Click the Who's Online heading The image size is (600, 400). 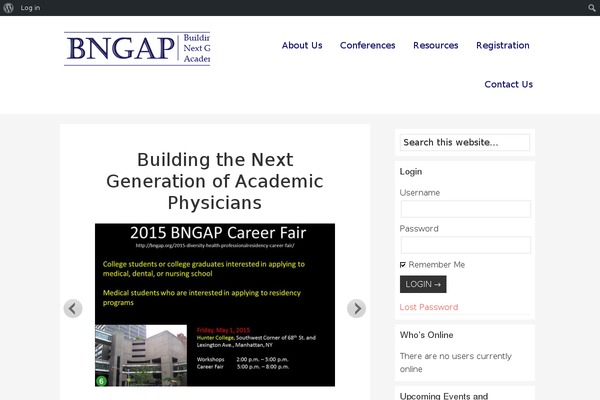[x=426, y=335]
